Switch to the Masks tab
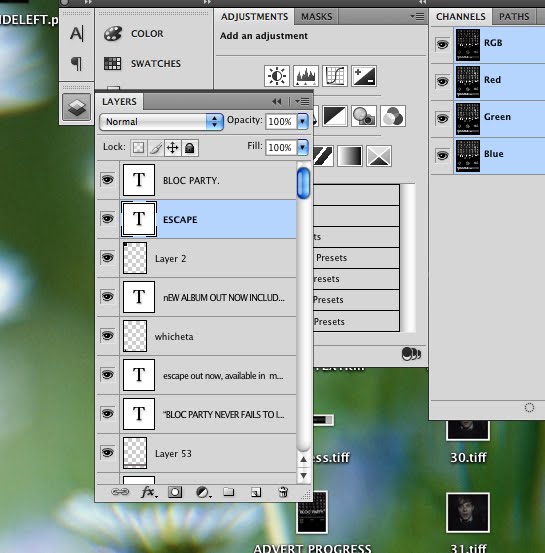Image resolution: width=545 pixels, height=553 pixels. click(316, 17)
